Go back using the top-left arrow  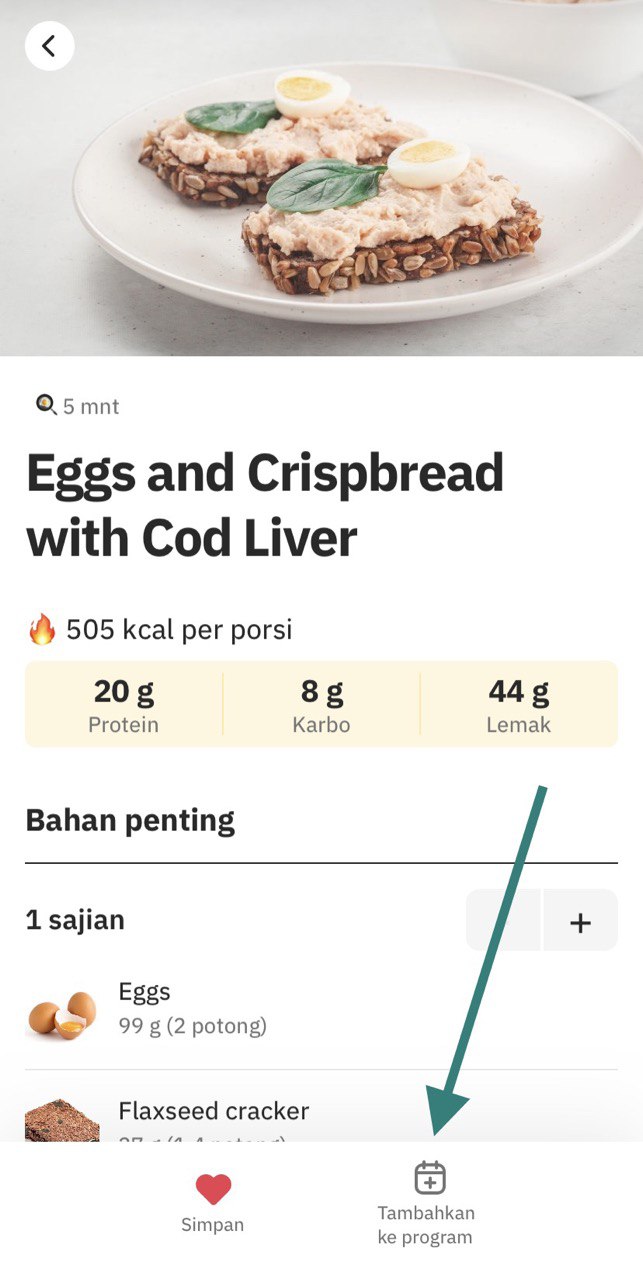[x=49, y=46]
